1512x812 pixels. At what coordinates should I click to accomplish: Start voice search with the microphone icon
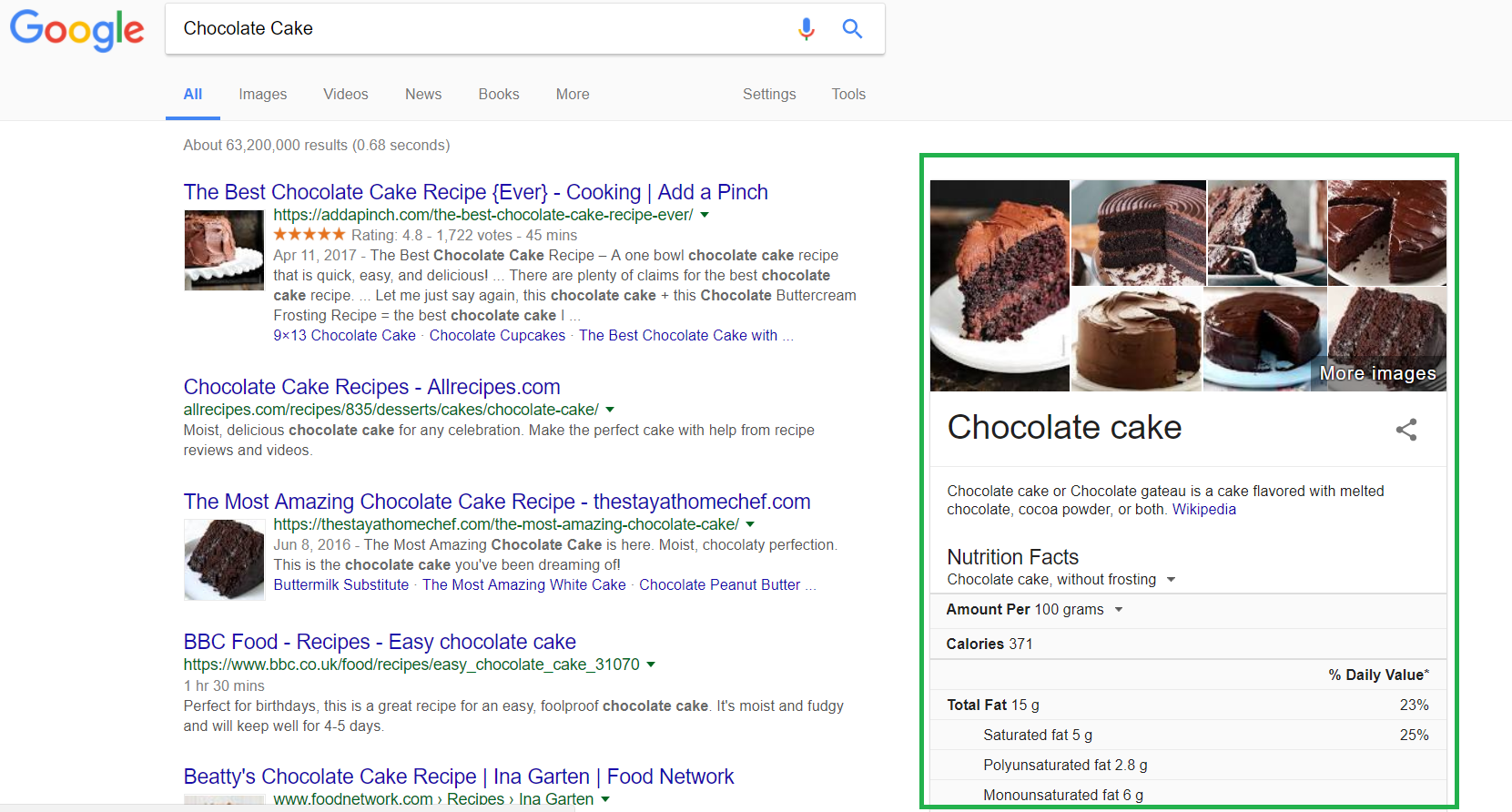(806, 29)
